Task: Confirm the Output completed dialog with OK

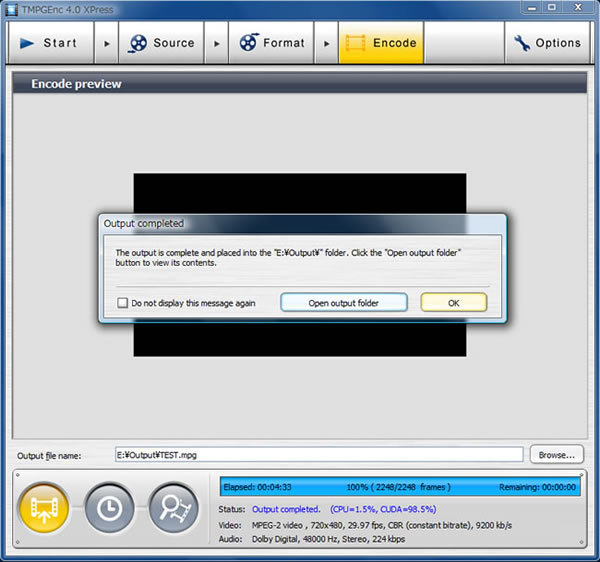Action: 454,303
